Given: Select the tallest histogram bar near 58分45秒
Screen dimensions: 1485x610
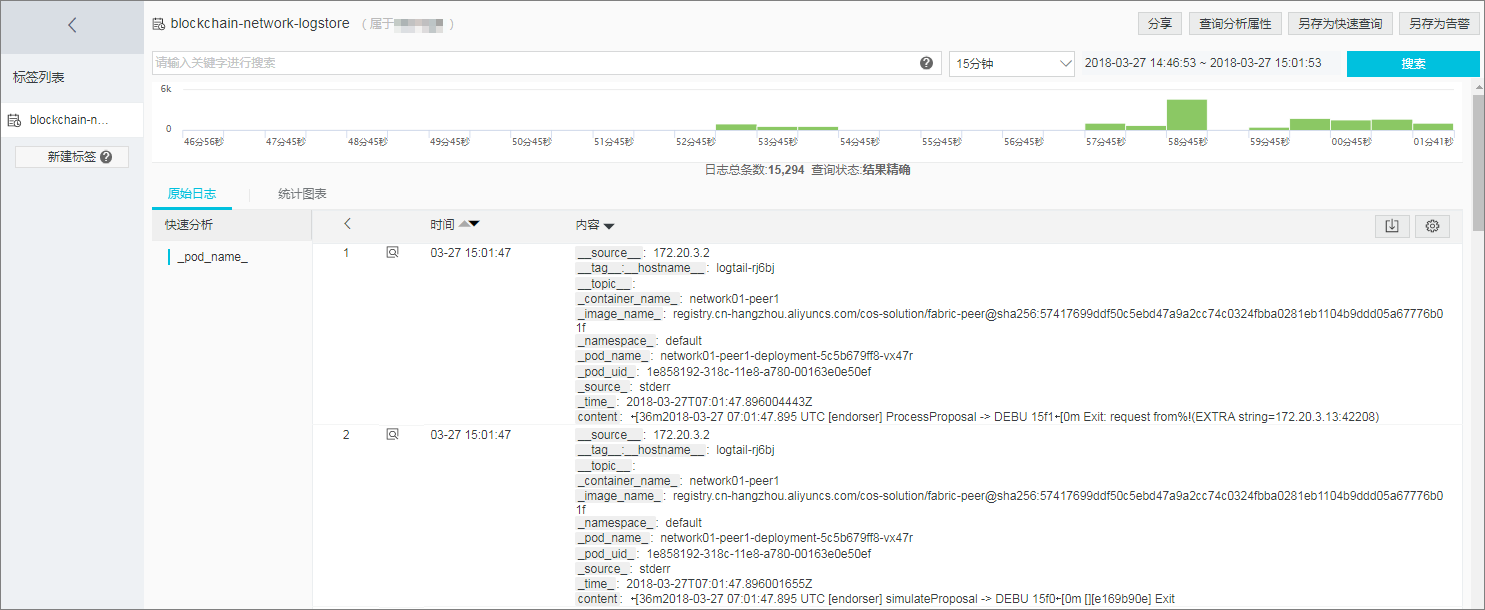Looking at the screenshot, I should [1186, 114].
